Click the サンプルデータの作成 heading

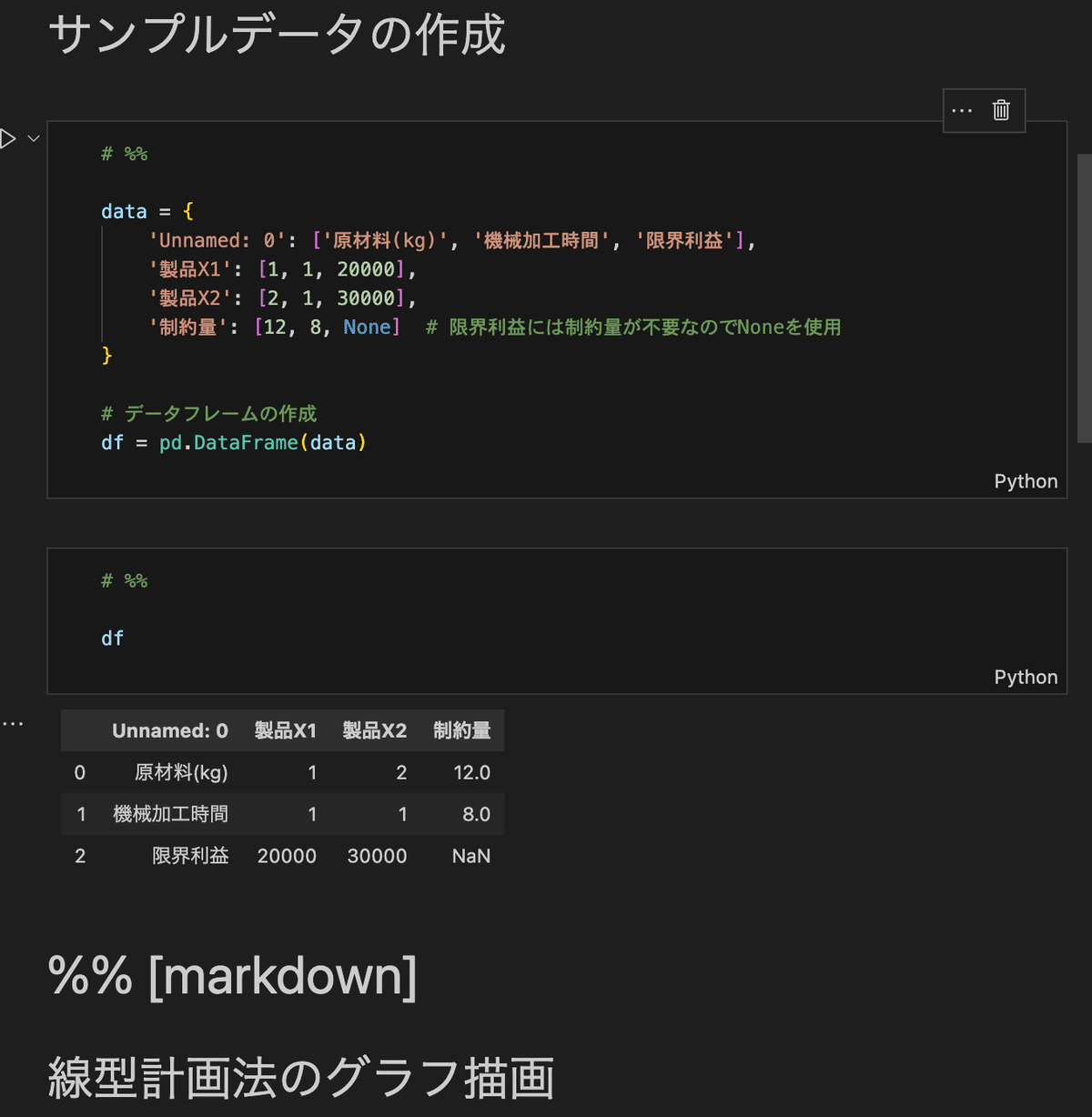(x=278, y=35)
